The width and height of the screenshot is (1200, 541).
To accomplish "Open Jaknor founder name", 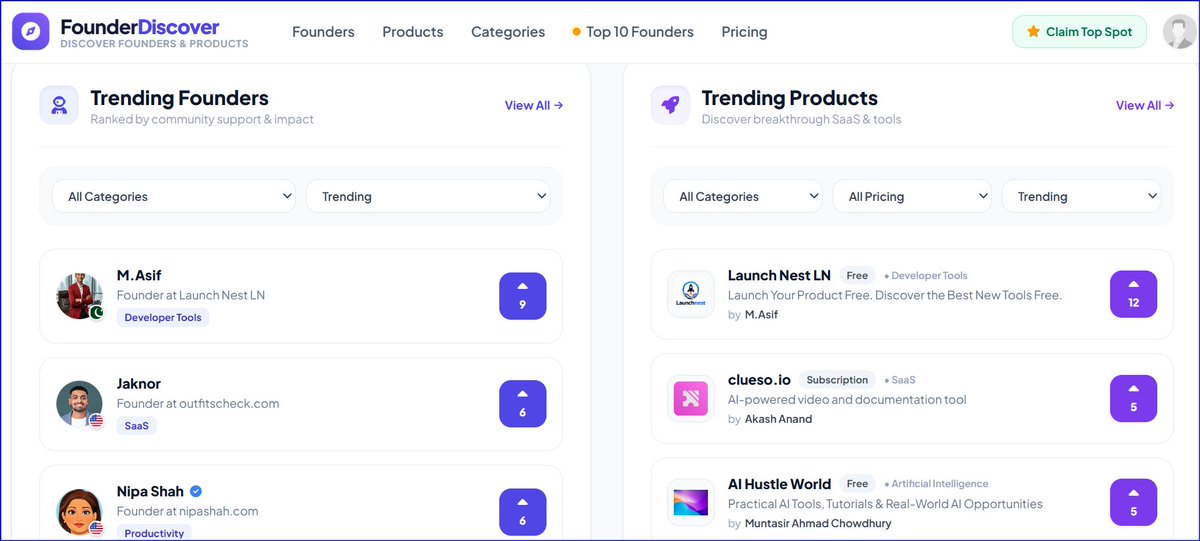I will [139, 383].
